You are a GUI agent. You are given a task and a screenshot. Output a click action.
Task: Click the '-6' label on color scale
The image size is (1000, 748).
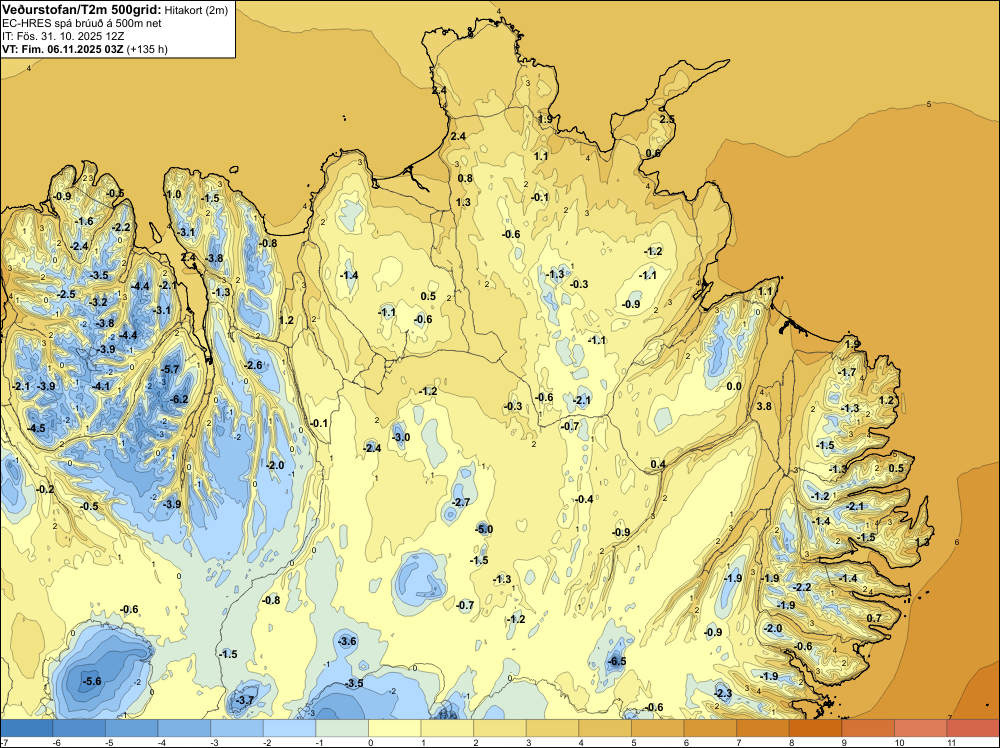56,742
